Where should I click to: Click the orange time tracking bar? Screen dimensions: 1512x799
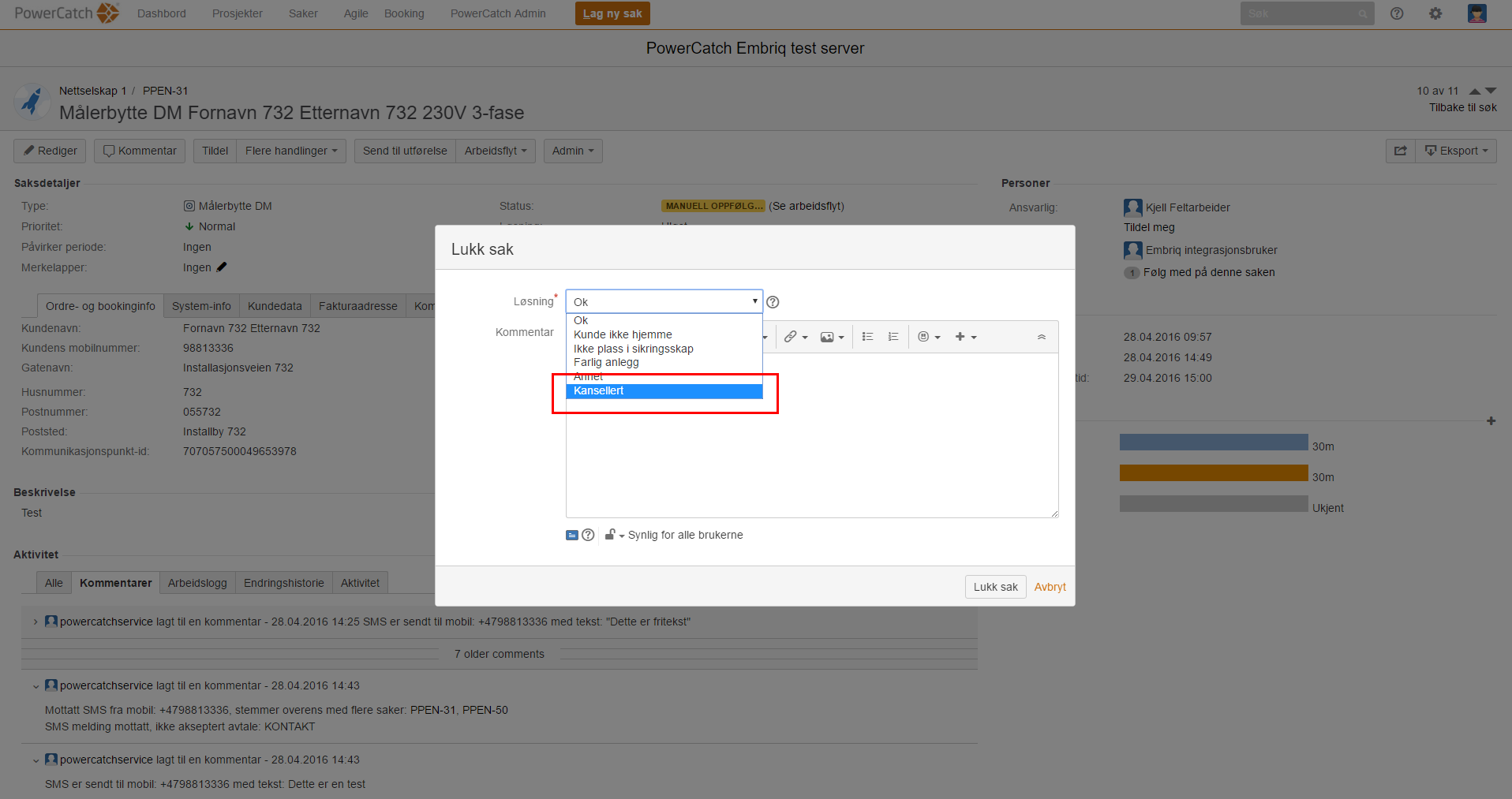1213,473
